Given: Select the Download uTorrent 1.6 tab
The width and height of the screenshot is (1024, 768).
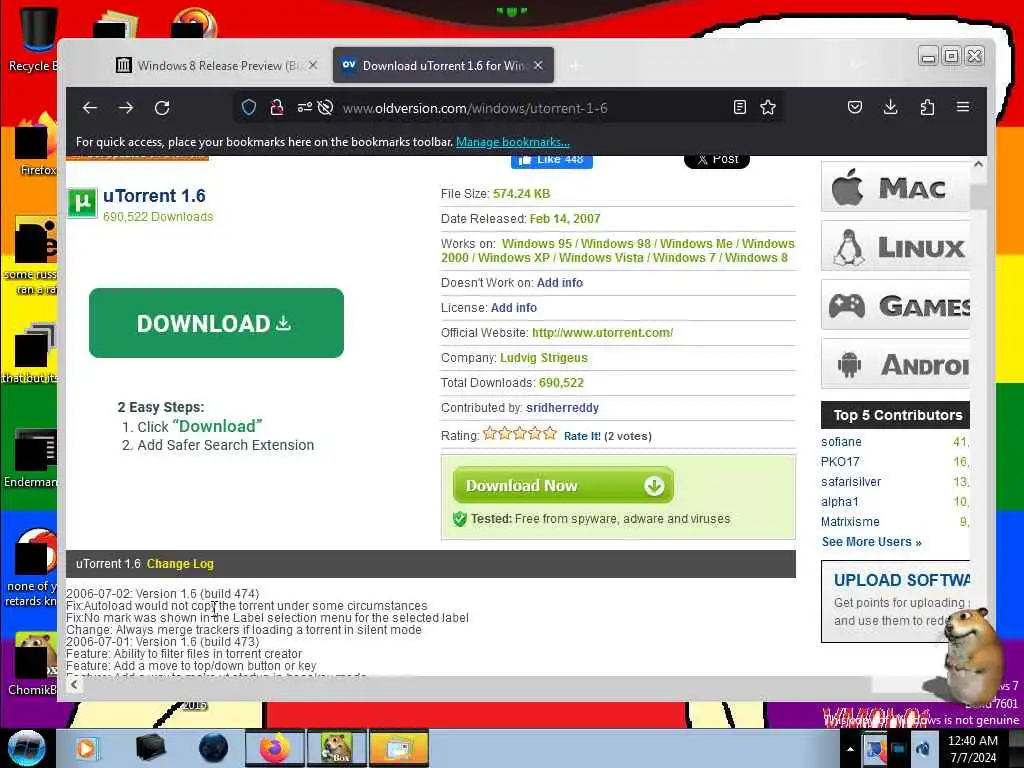Looking at the screenshot, I should tap(443, 65).
